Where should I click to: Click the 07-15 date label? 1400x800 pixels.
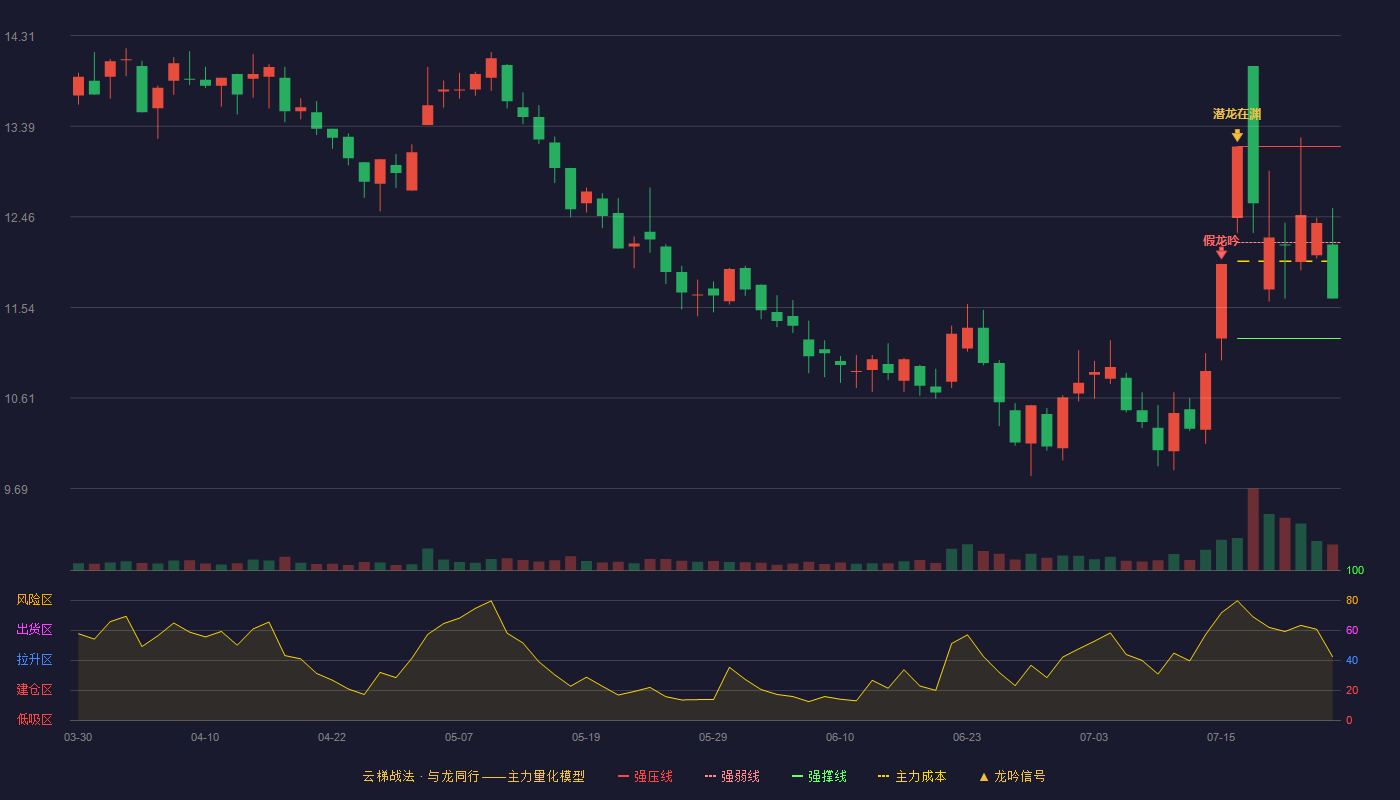click(1221, 737)
